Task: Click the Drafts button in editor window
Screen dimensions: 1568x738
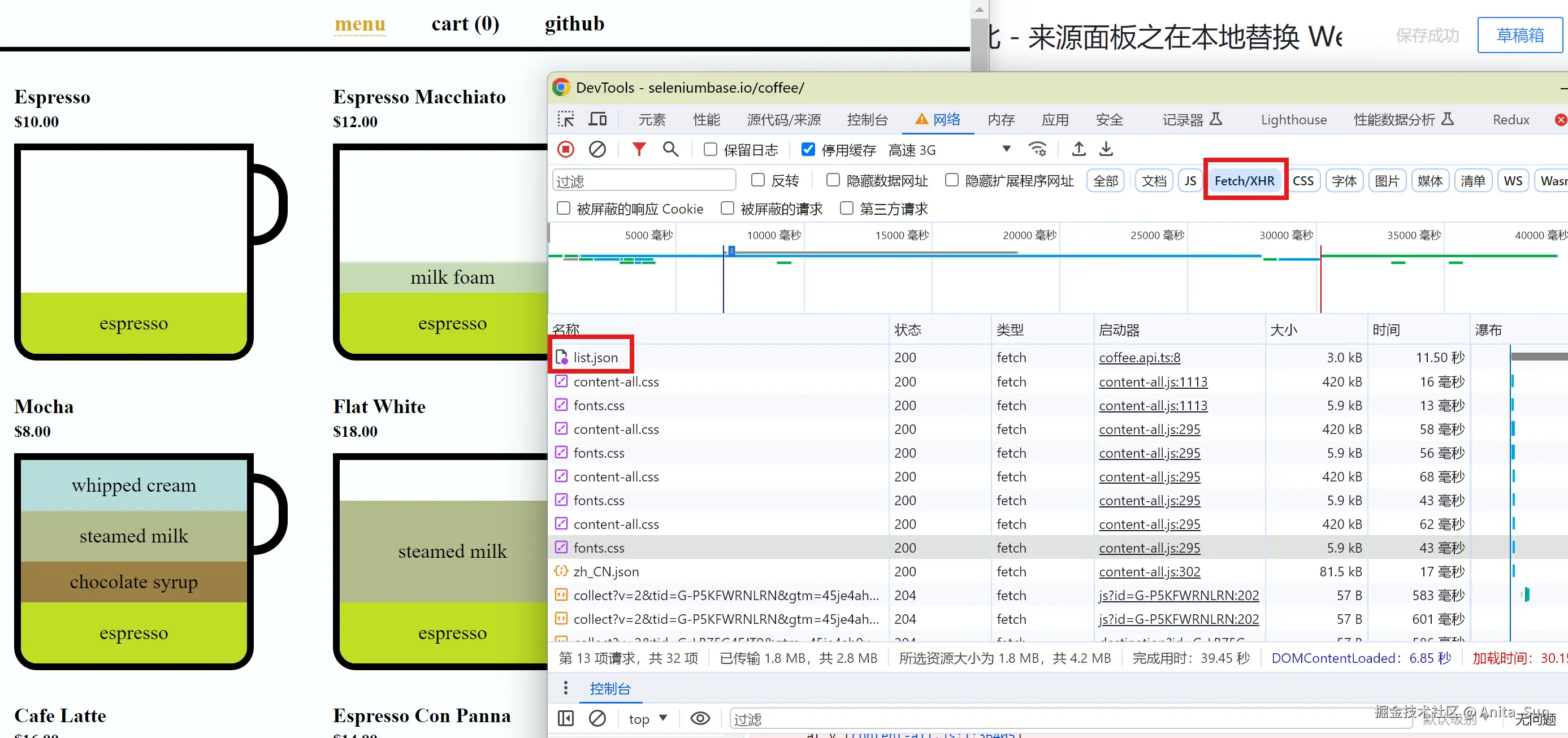Action: click(1520, 35)
